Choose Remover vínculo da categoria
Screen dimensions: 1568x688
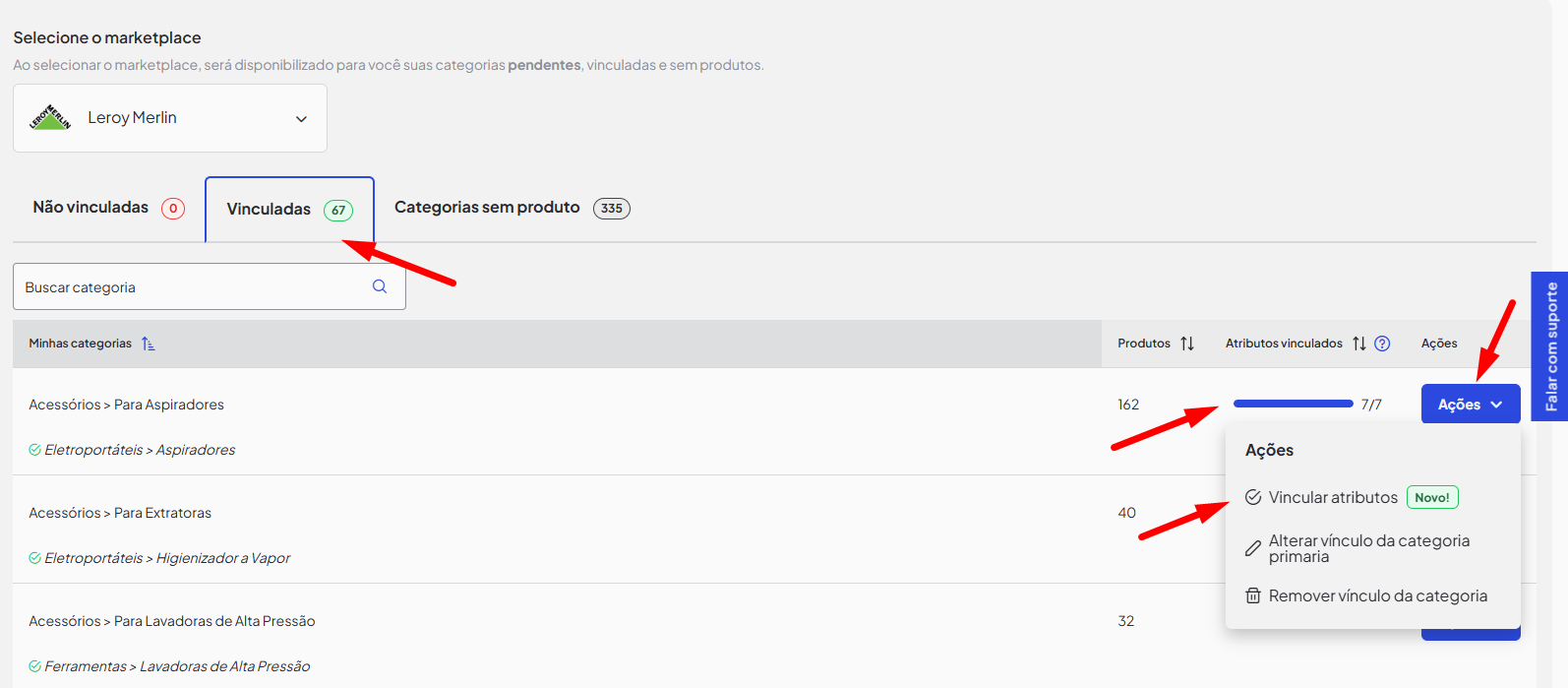tap(1377, 595)
